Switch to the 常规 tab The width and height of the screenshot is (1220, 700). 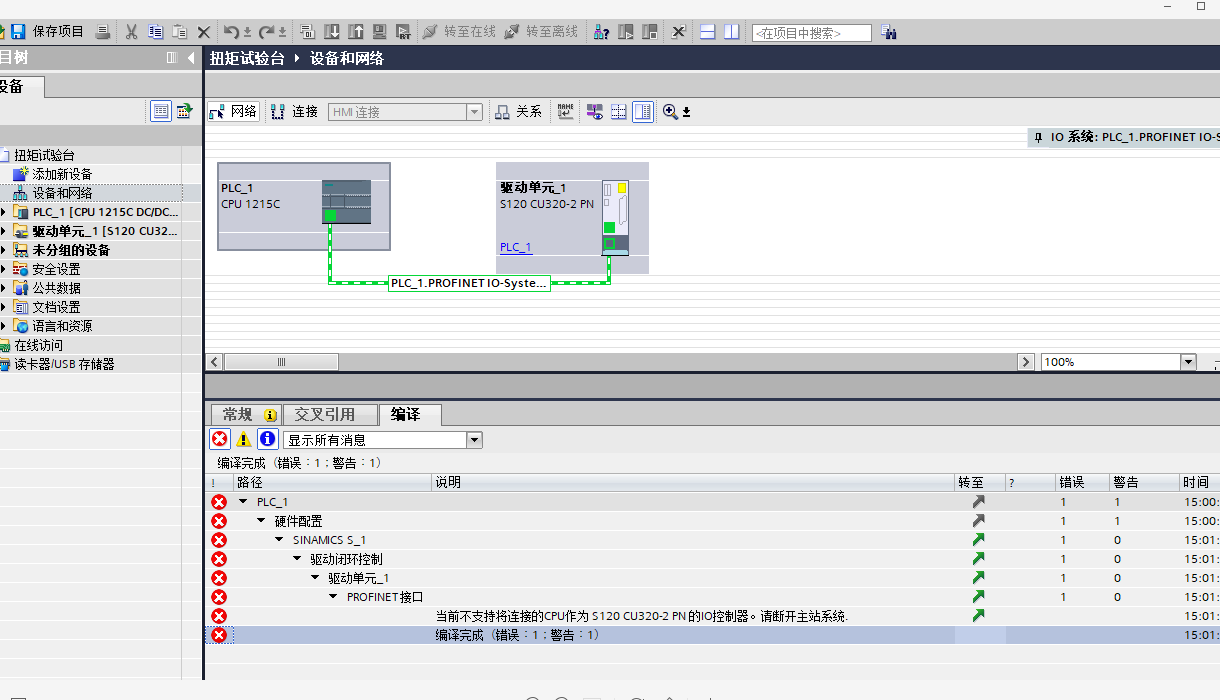point(238,414)
